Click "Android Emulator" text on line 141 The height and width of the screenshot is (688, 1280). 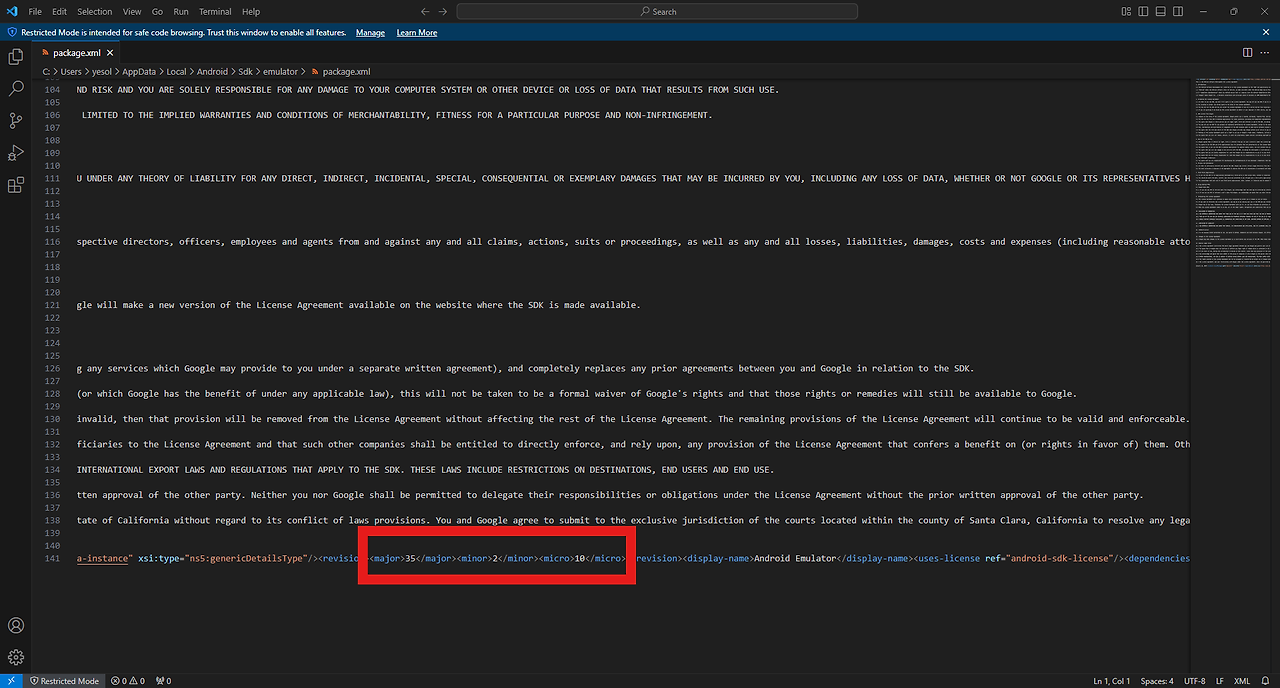point(795,558)
